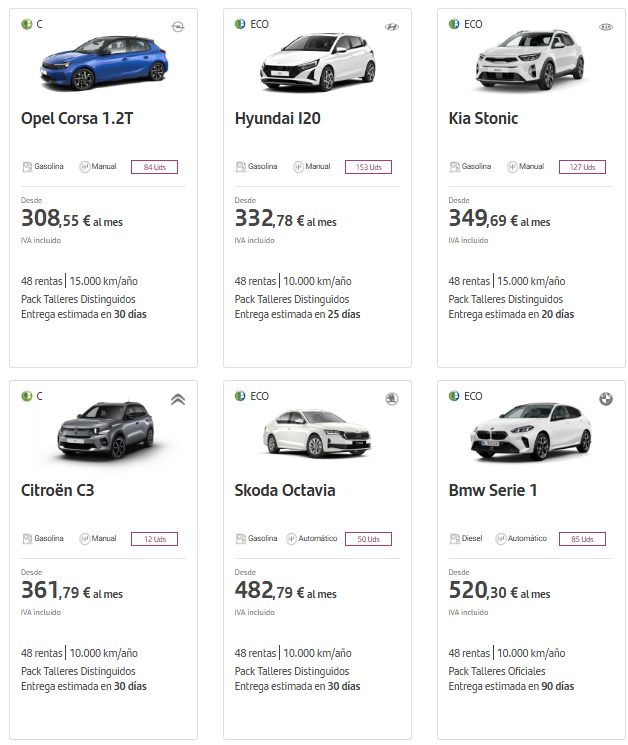628x745 pixels.
Task: Click the 153 Uds badge on Hyundai I20
Action: 368,167
